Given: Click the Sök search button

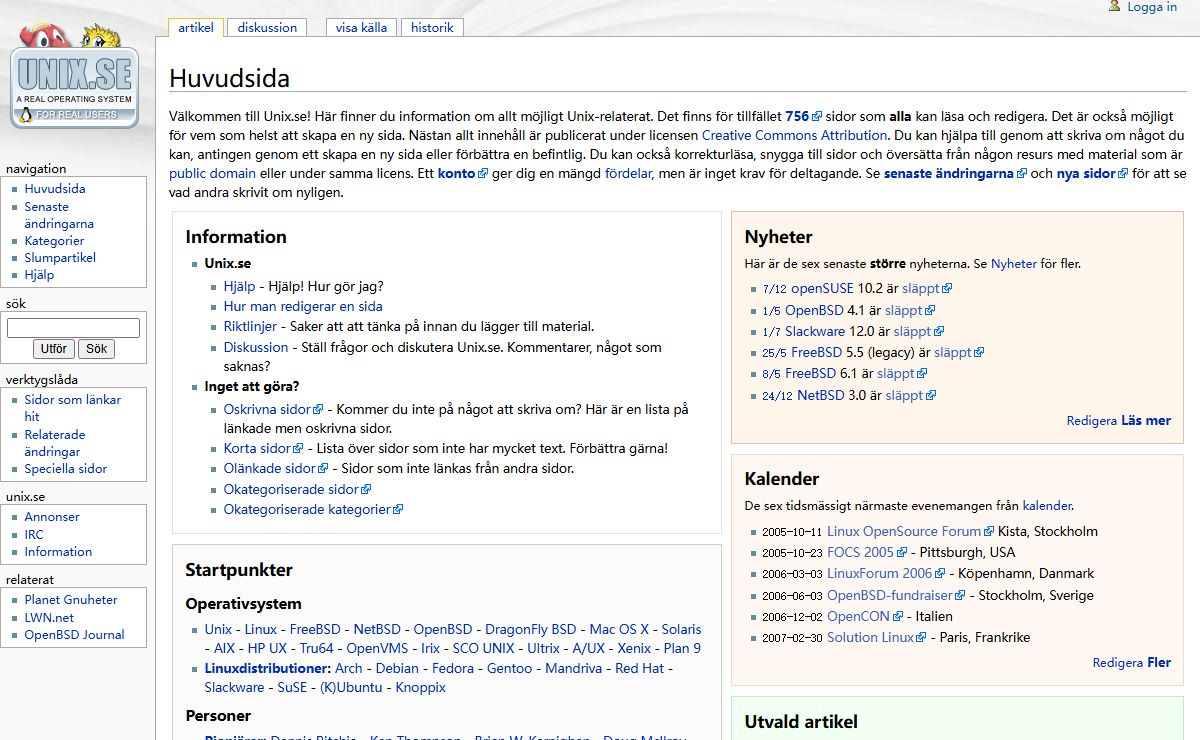Looking at the screenshot, I should coord(96,349).
